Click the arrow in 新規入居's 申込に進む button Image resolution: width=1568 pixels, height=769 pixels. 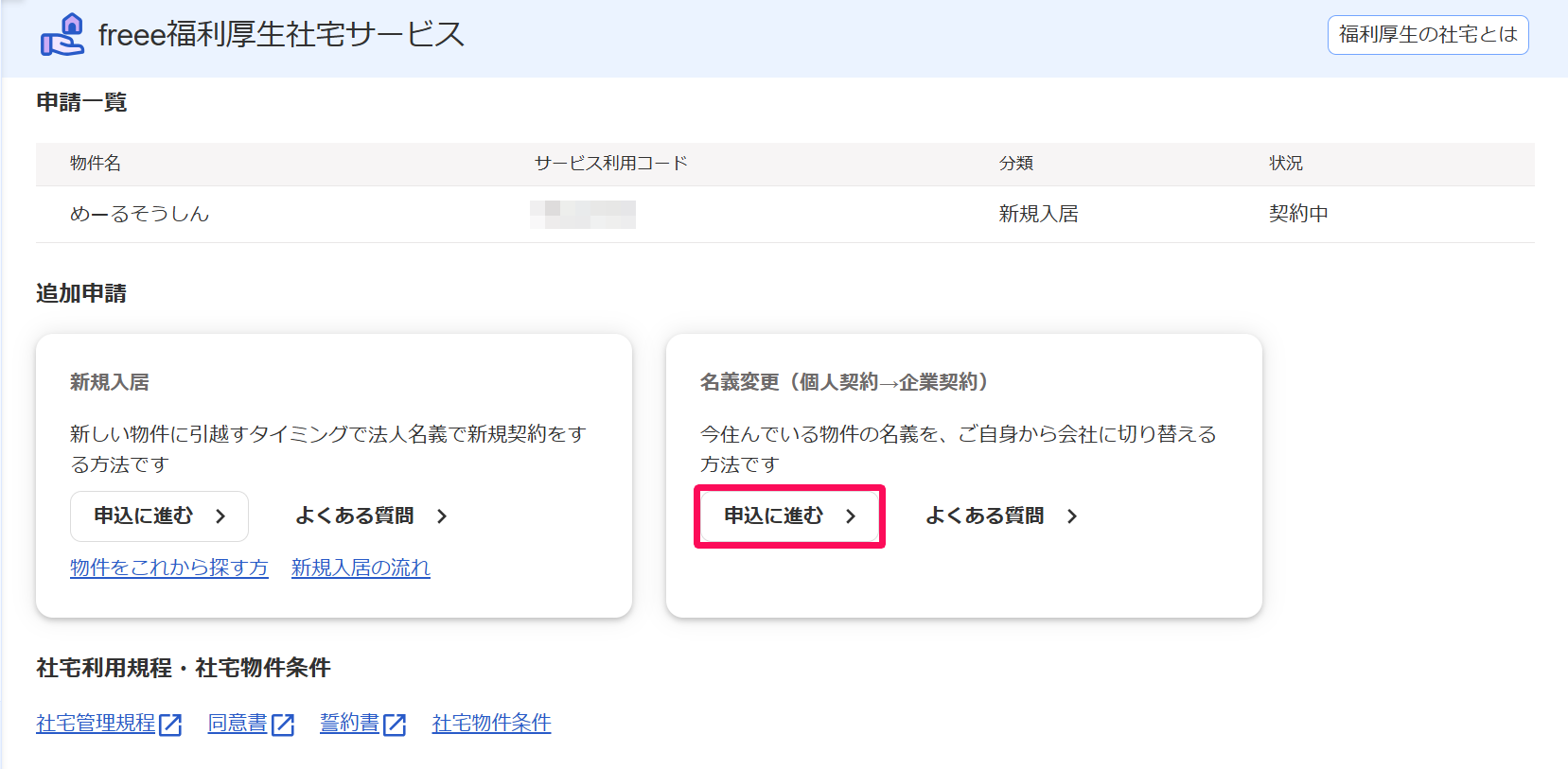pos(220,516)
